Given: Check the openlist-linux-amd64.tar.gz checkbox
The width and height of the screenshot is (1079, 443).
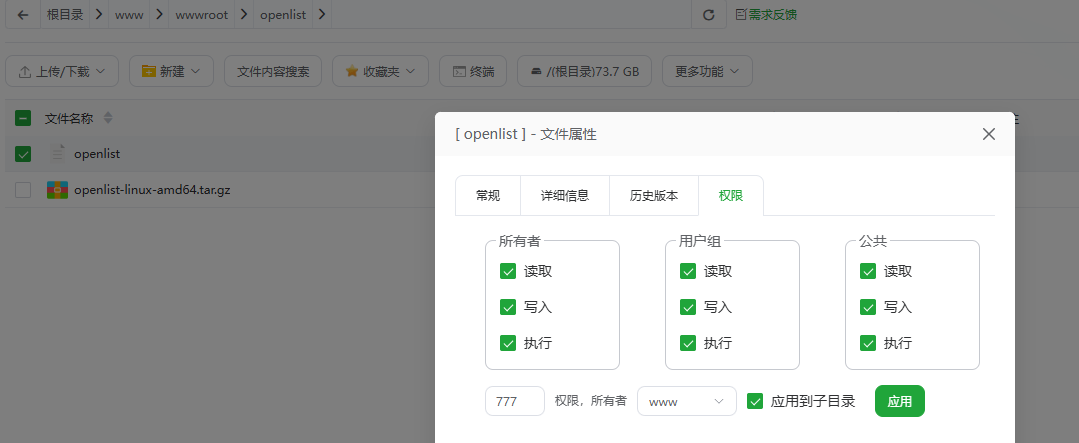Looking at the screenshot, I should pos(23,190).
